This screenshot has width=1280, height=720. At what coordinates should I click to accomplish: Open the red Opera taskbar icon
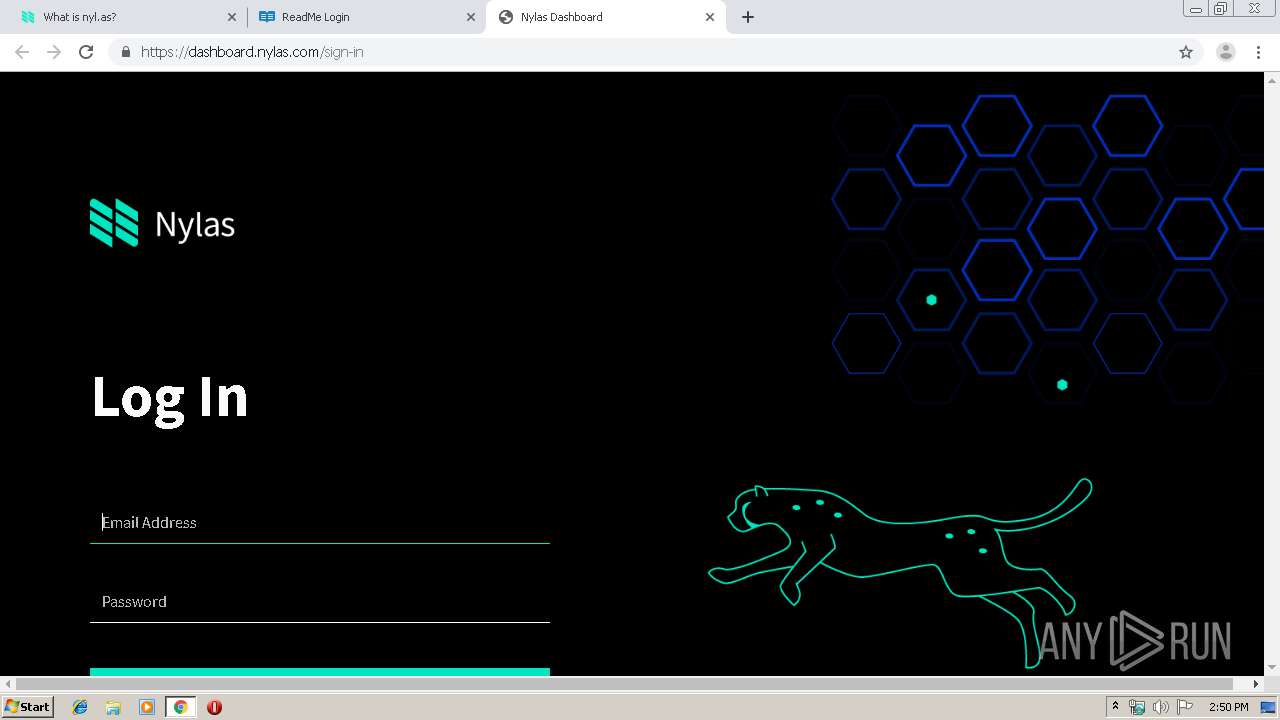214,707
